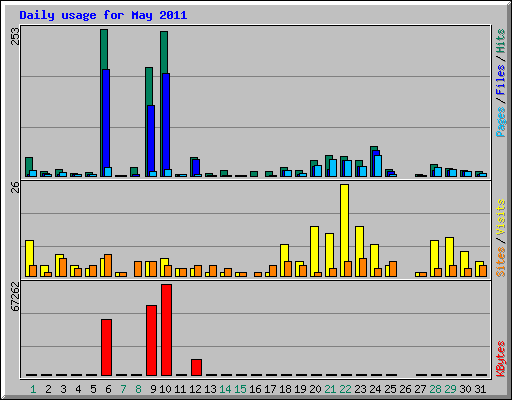The height and width of the screenshot is (400, 512).
Task: Click day label 26 on the x-axis
Action: point(405,389)
